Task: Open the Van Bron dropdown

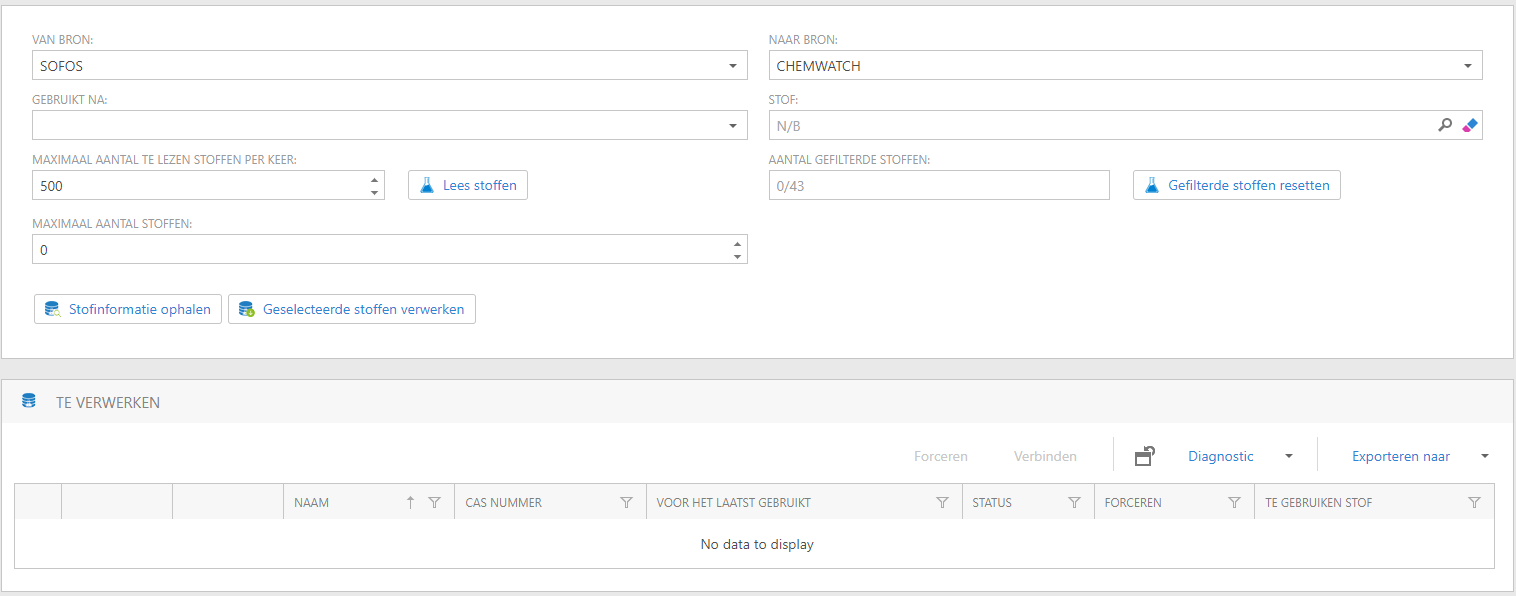Action: pyautogui.click(x=732, y=66)
